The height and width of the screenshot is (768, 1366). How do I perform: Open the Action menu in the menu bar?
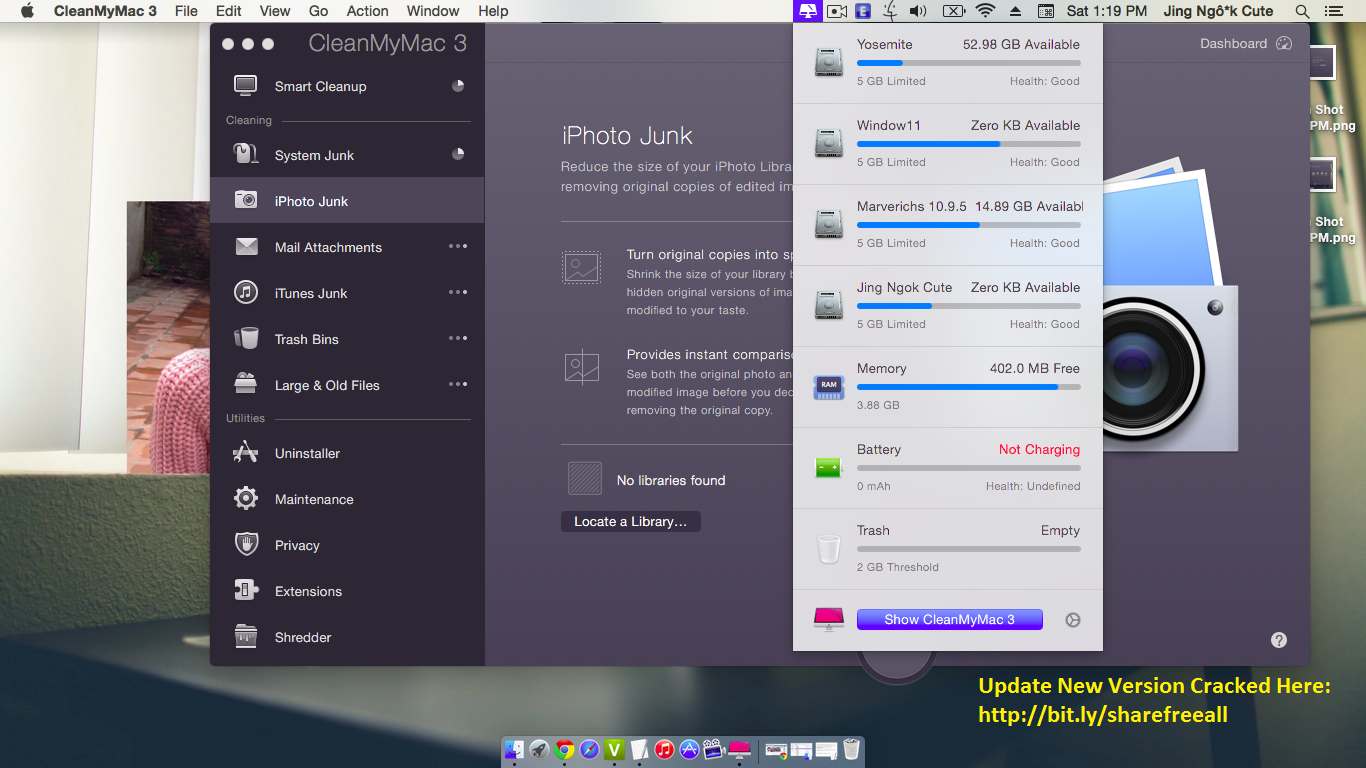coord(367,11)
